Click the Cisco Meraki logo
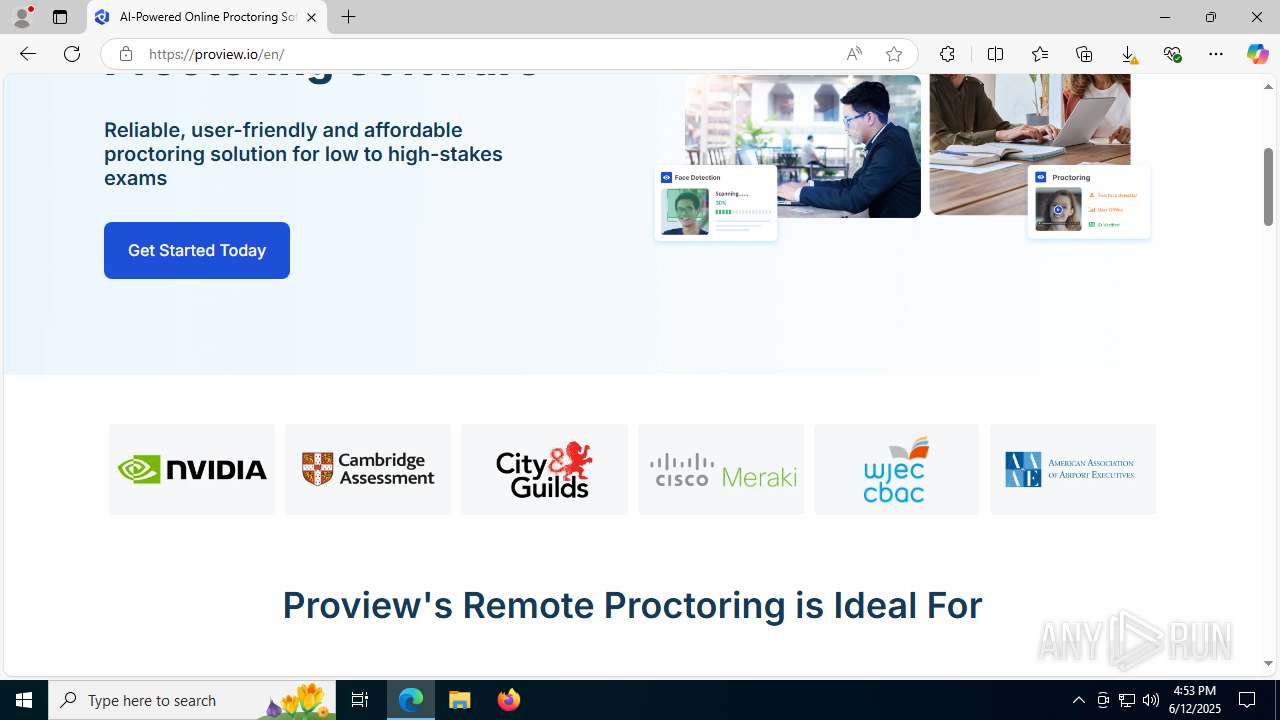Screen dimensions: 1280x720 (721, 469)
